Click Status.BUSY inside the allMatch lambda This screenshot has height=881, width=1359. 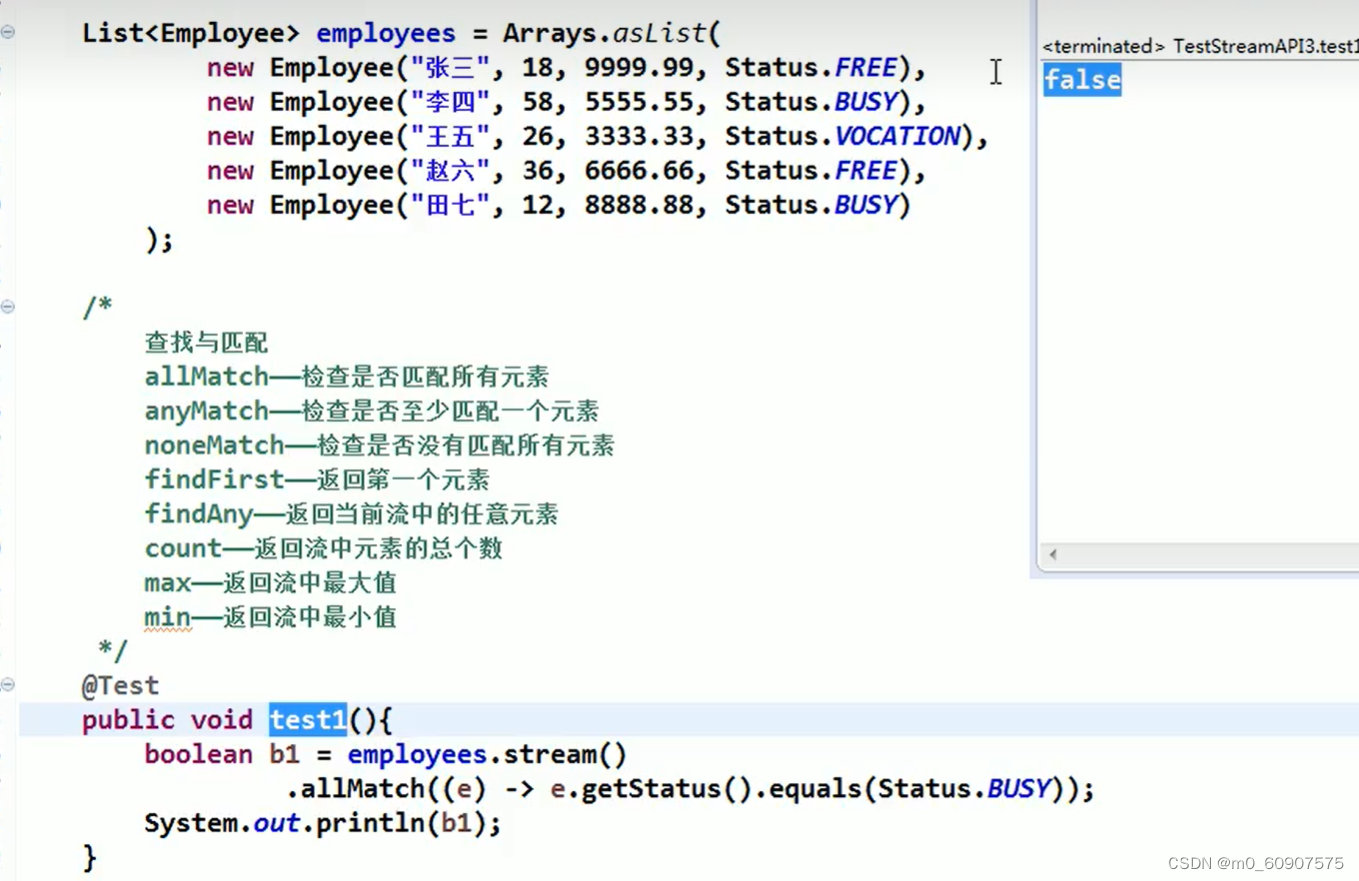(965, 789)
